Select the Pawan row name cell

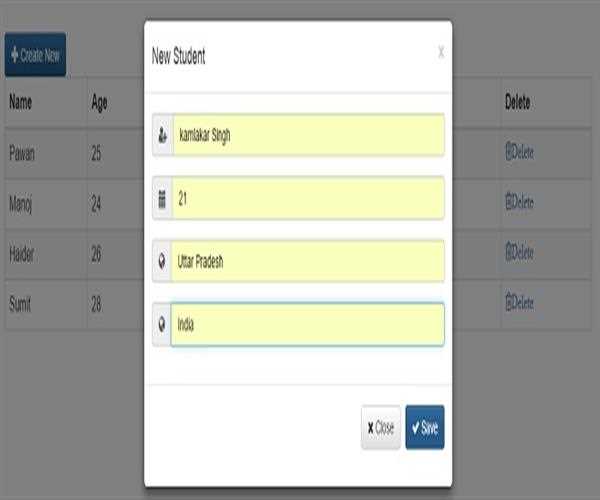tap(22, 153)
